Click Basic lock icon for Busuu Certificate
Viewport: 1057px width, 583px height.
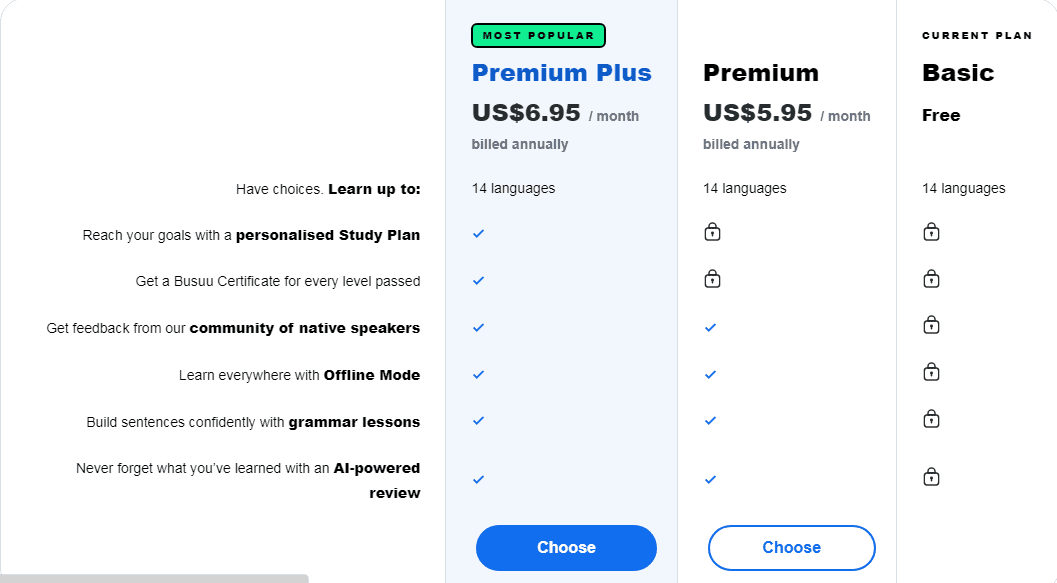pyautogui.click(x=931, y=278)
